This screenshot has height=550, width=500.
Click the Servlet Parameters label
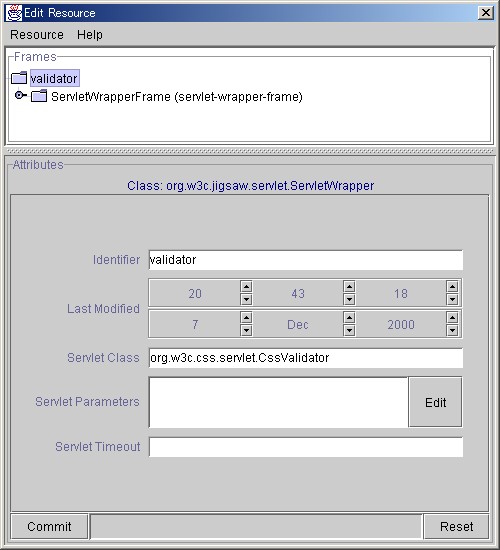[x=87, y=402]
